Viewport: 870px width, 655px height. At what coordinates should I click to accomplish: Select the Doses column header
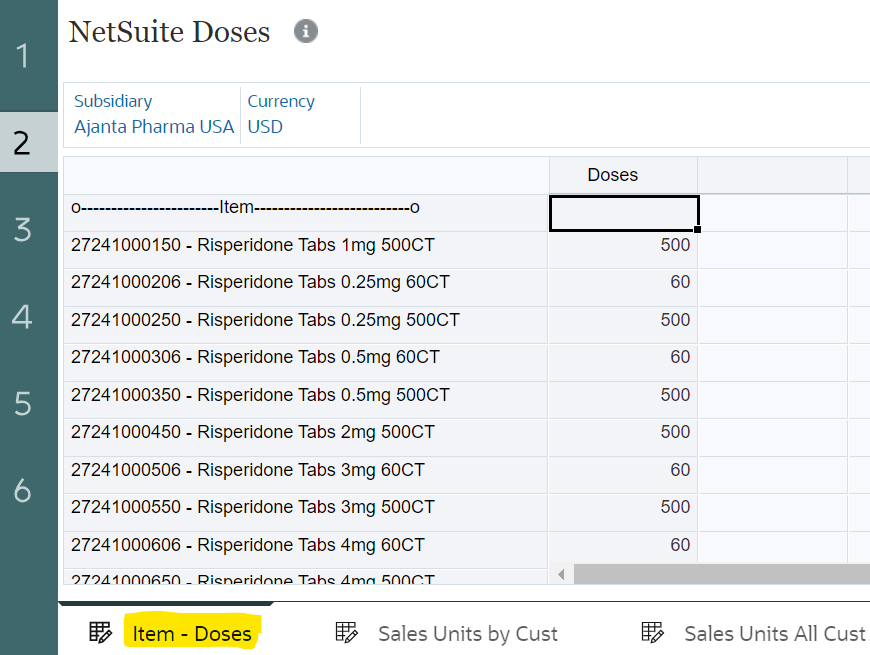(612, 175)
